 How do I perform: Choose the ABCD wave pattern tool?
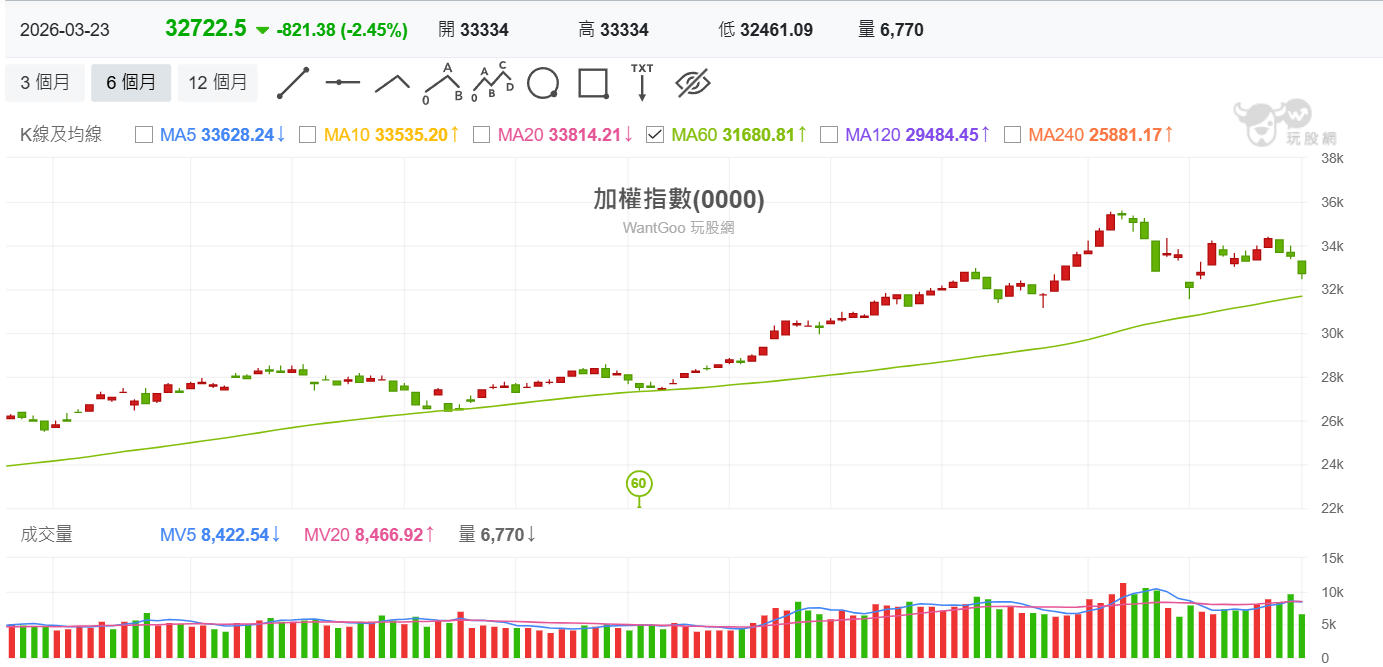coord(493,80)
